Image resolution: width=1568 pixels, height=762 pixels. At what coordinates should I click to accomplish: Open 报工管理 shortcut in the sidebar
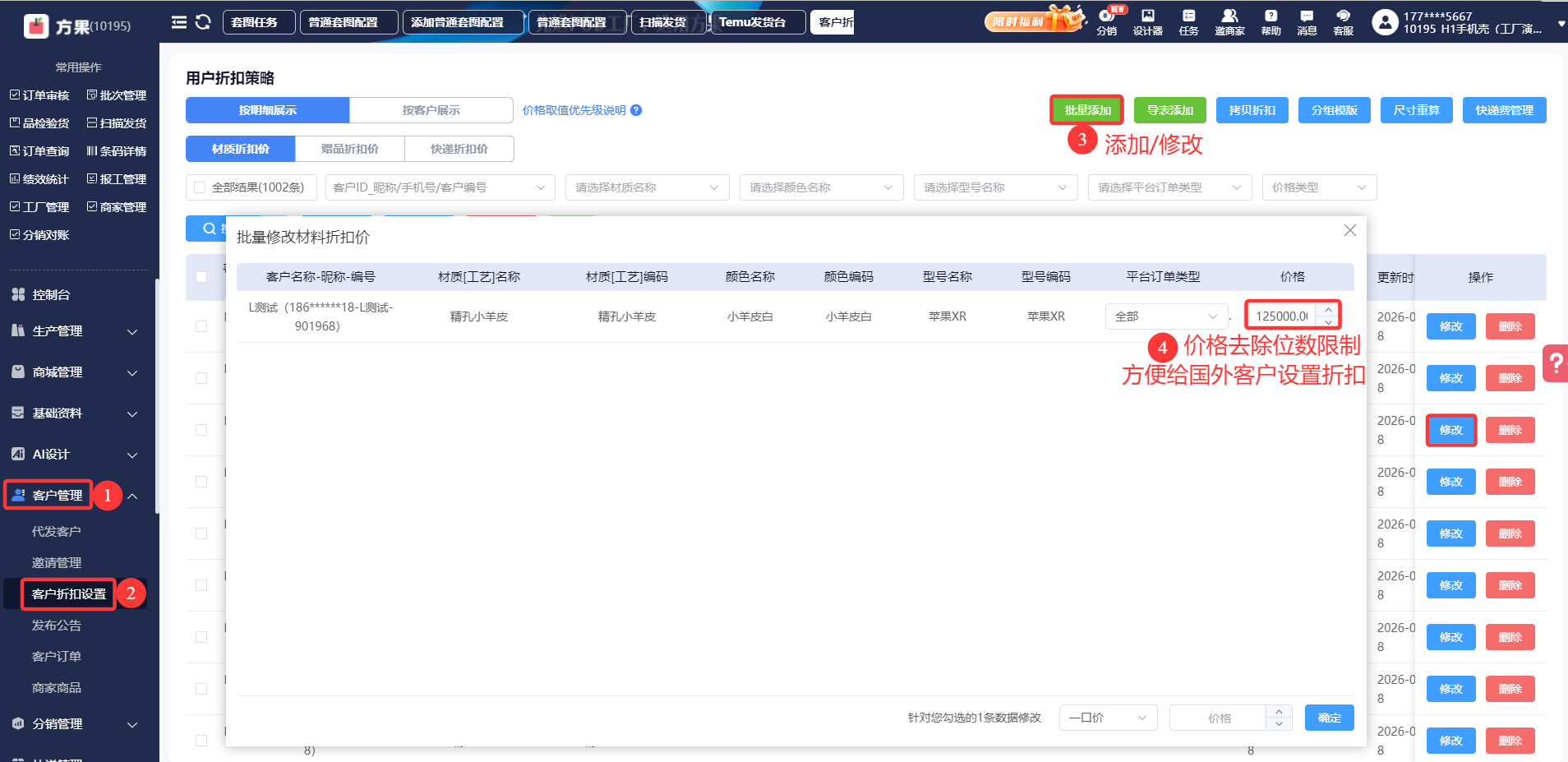coord(117,179)
